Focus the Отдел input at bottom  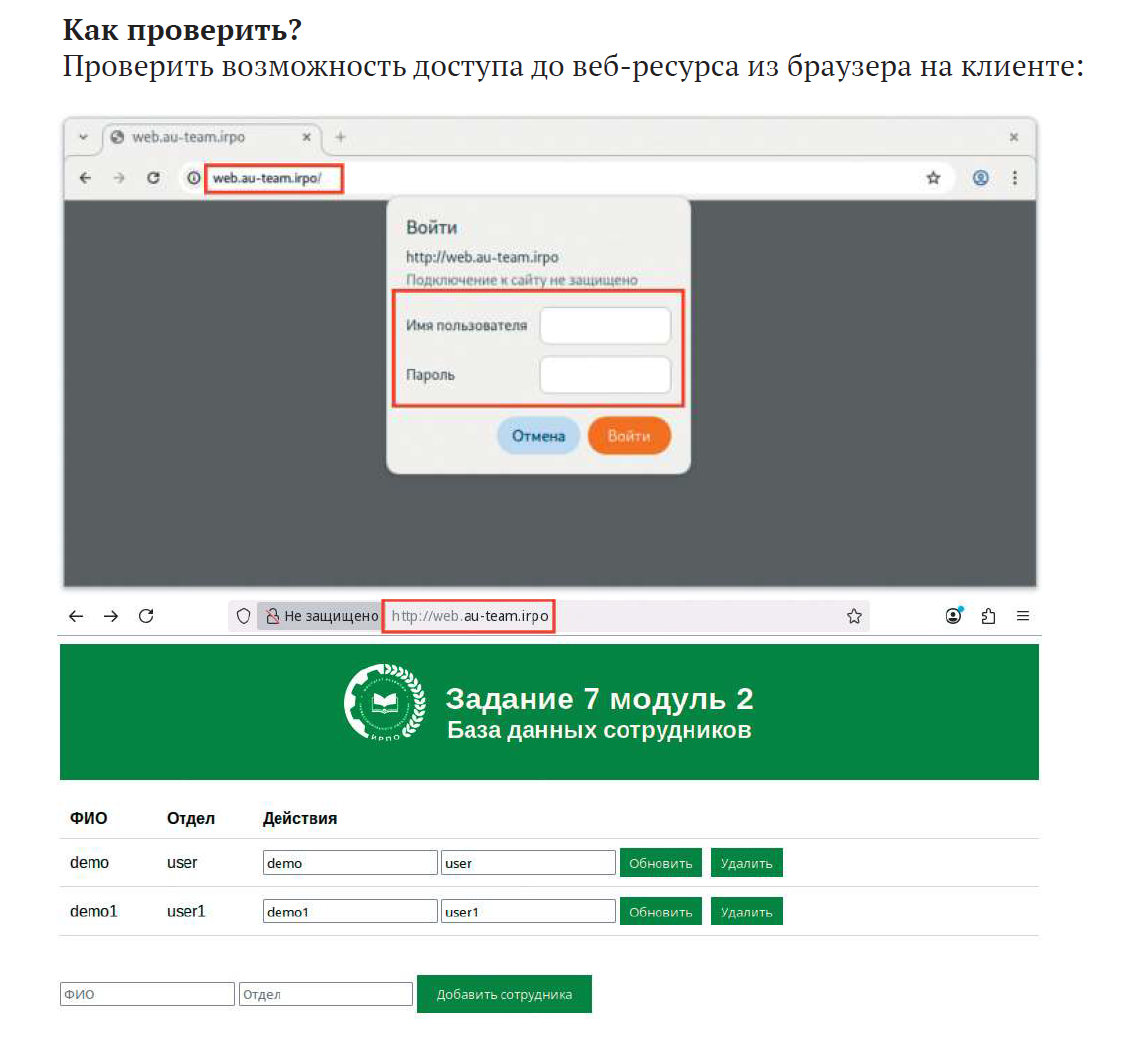coord(326,994)
